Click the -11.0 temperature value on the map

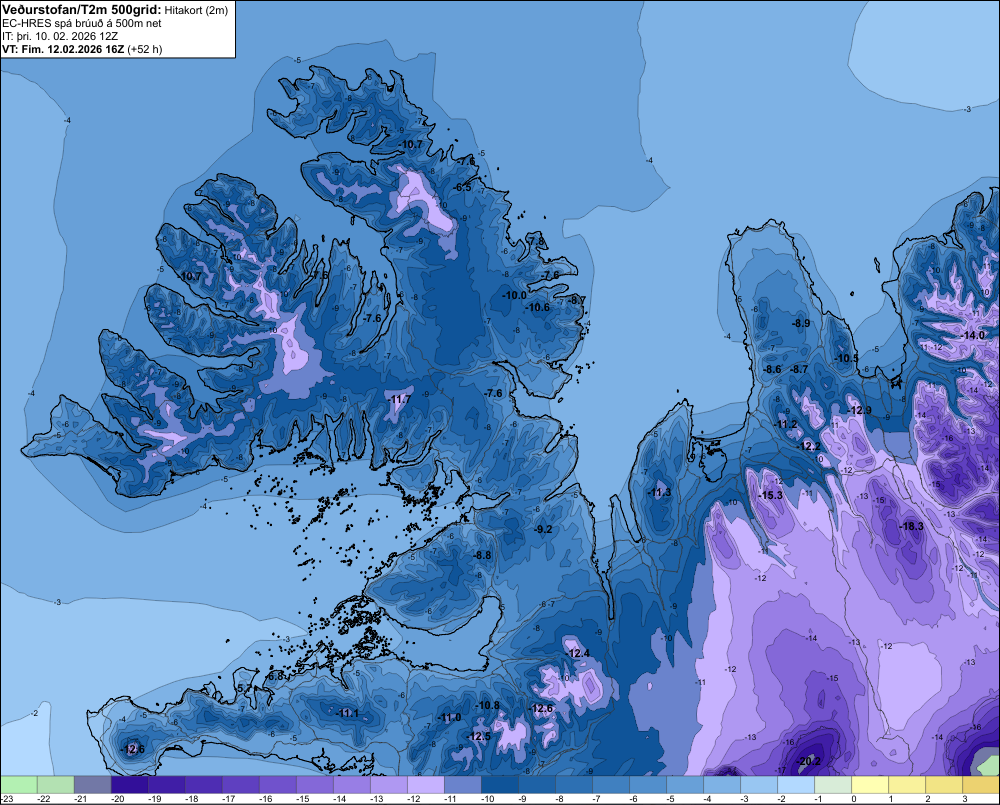450,718
